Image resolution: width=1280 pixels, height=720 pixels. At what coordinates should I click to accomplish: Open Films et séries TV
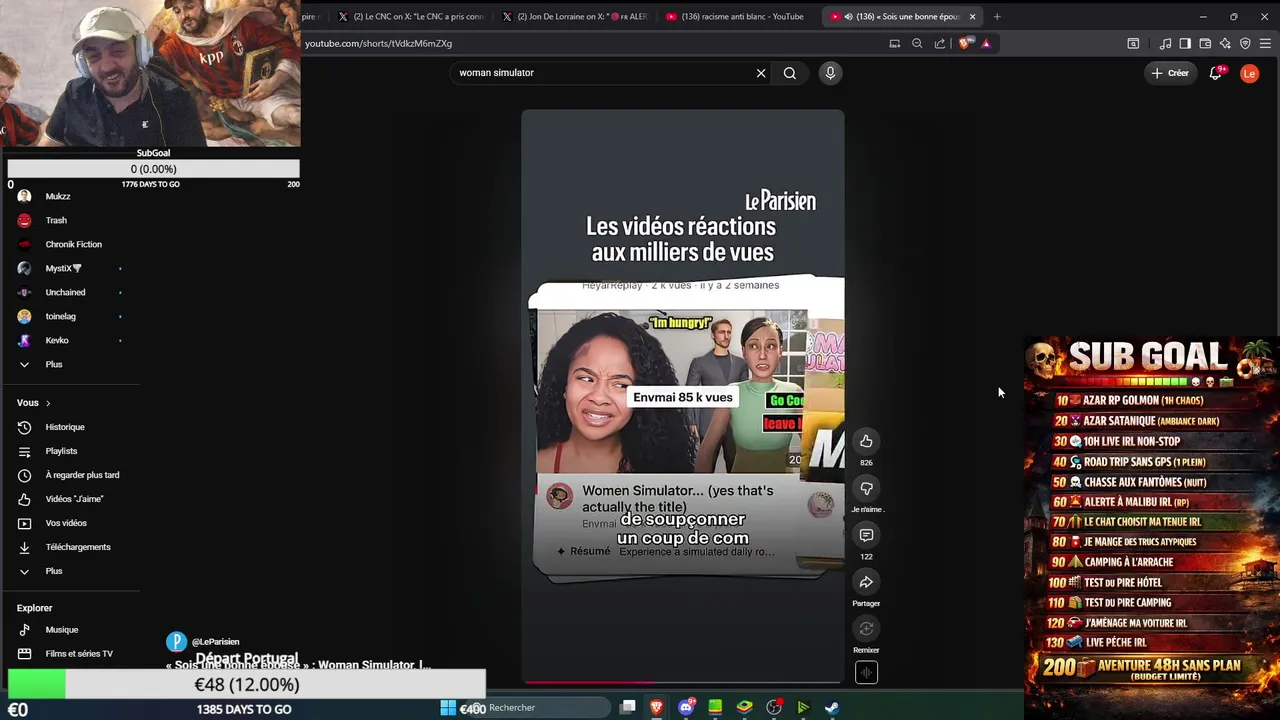79,654
